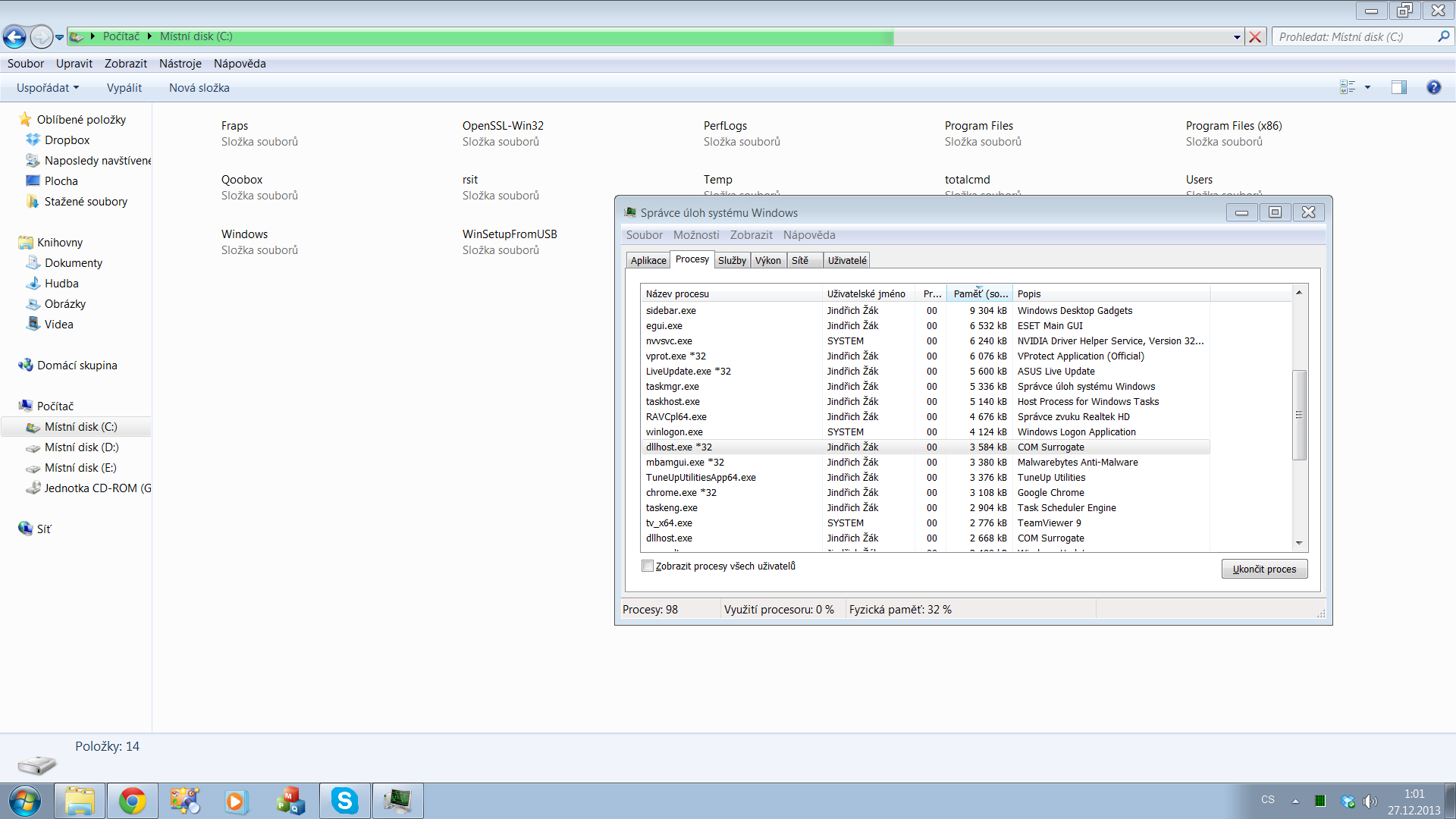The image size is (1456, 819).
Task: Switch to Aplikace tab in Task Manager
Action: pyautogui.click(x=648, y=260)
